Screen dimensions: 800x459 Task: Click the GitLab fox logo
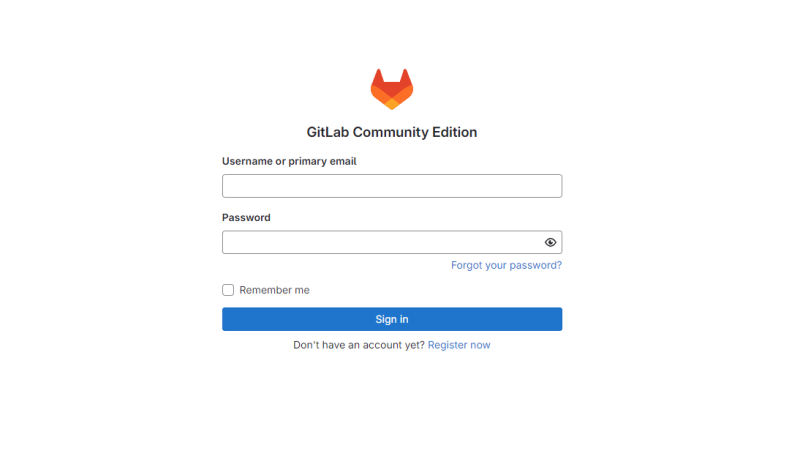point(392,89)
